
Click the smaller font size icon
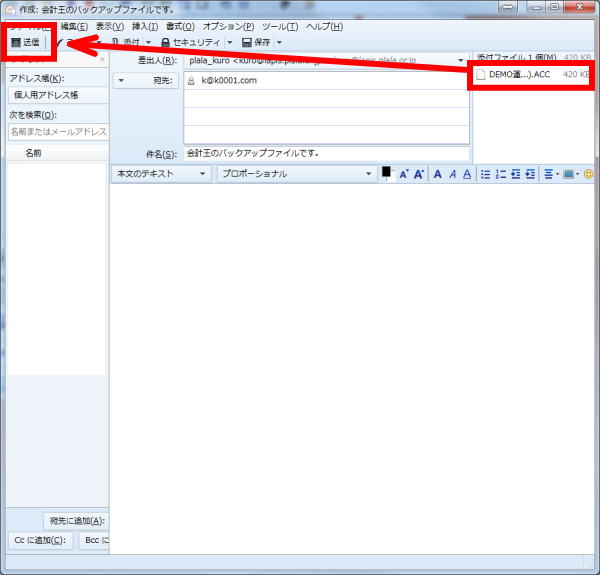404,174
